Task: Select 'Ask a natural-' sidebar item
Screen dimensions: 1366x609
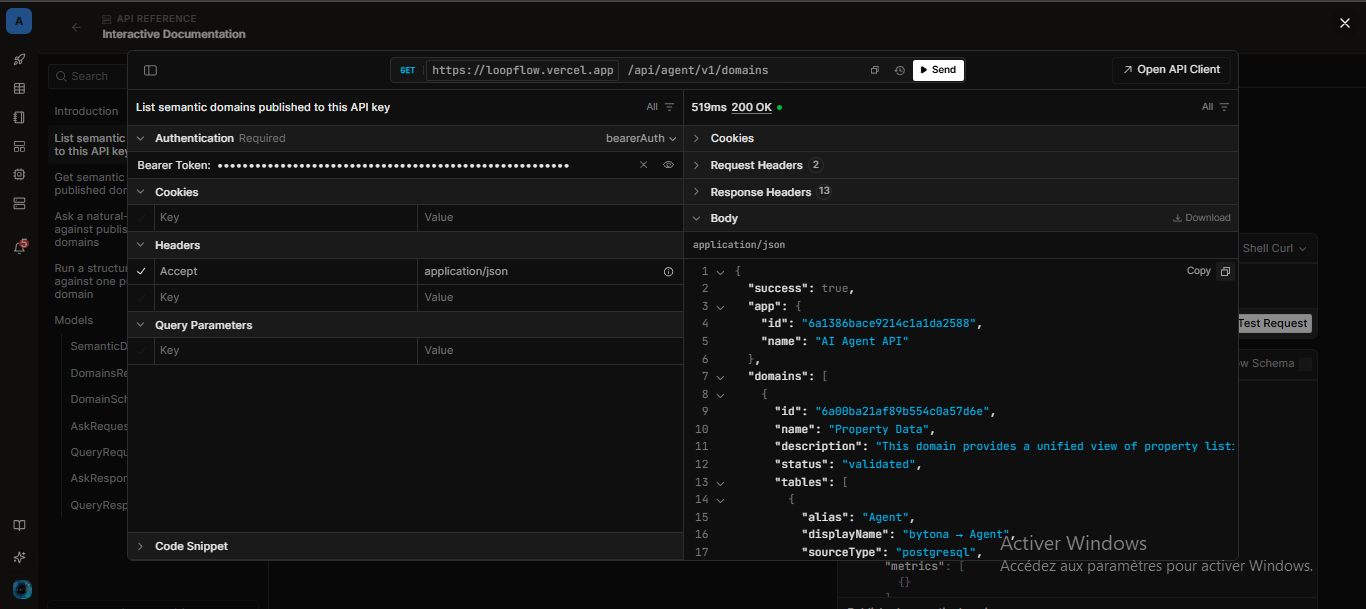Action: click(90, 229)
